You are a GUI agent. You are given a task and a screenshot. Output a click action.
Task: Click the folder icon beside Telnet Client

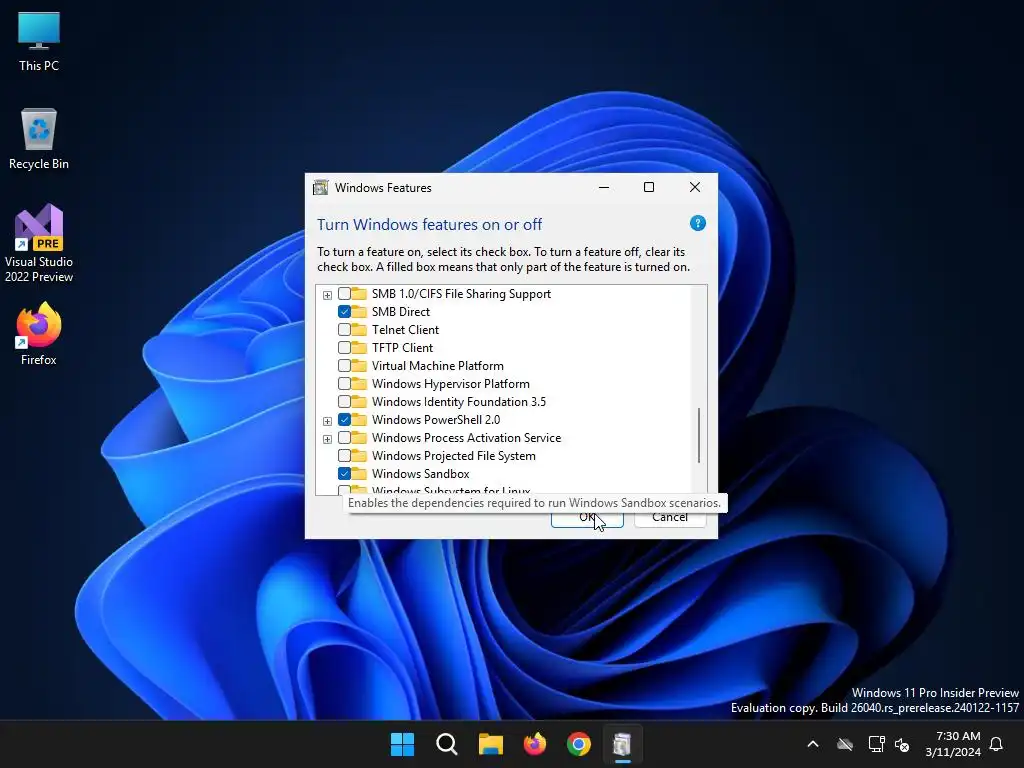point(359,329)
